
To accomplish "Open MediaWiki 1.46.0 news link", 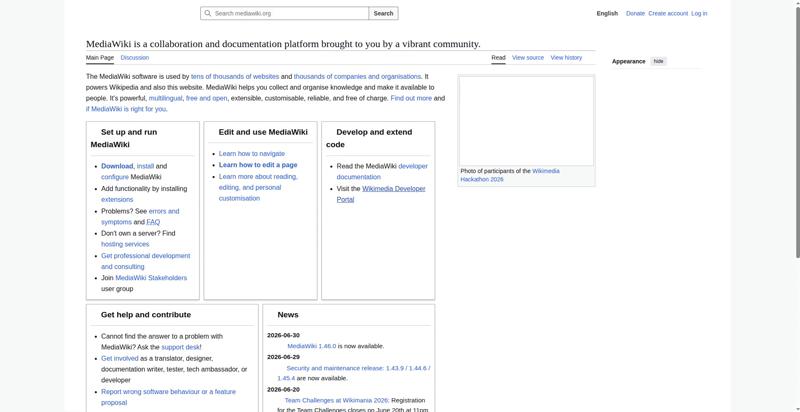I will [312, 346].
